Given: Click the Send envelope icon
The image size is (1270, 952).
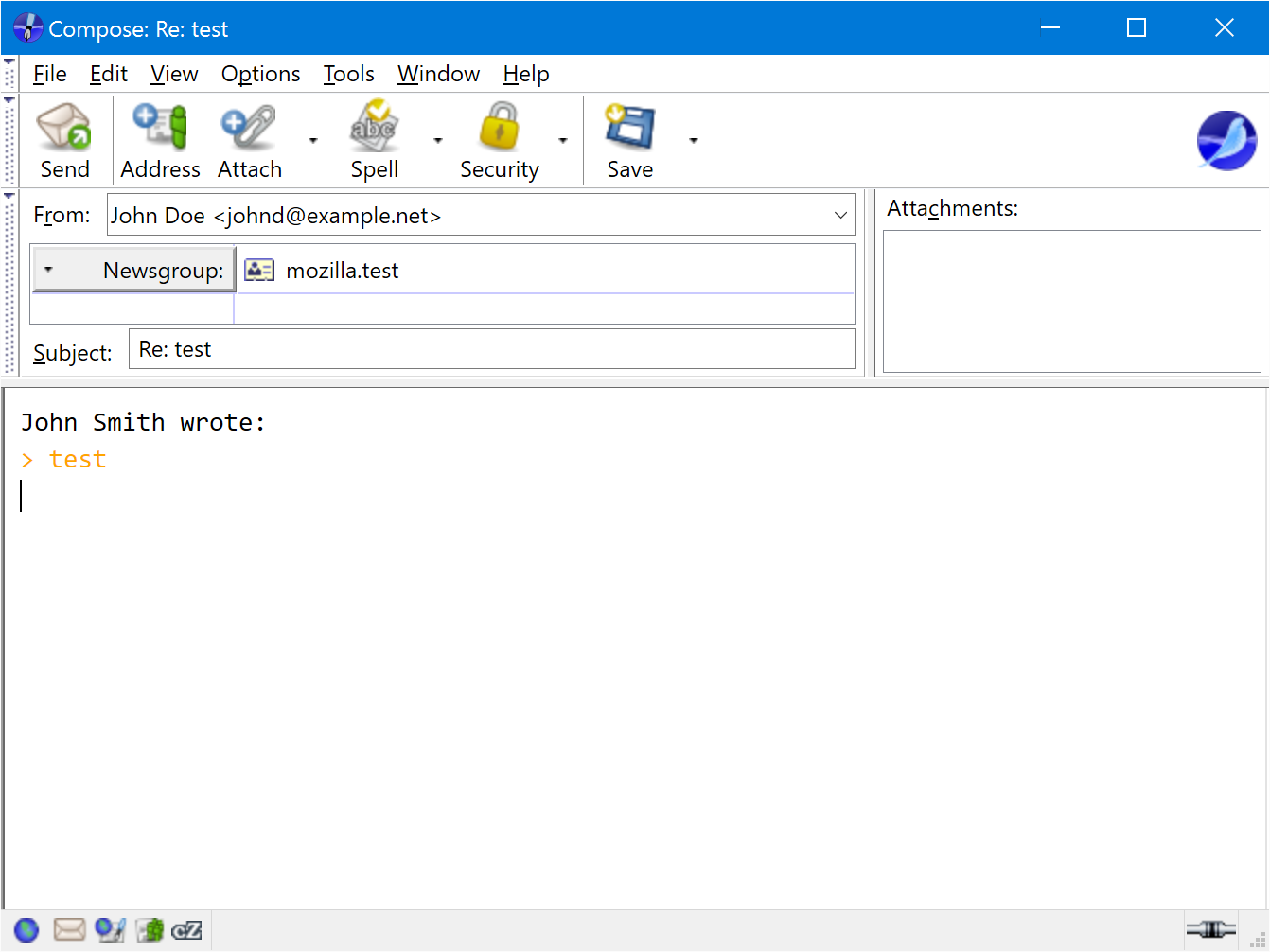Looking at the screenshot, I should click(64, 126).
